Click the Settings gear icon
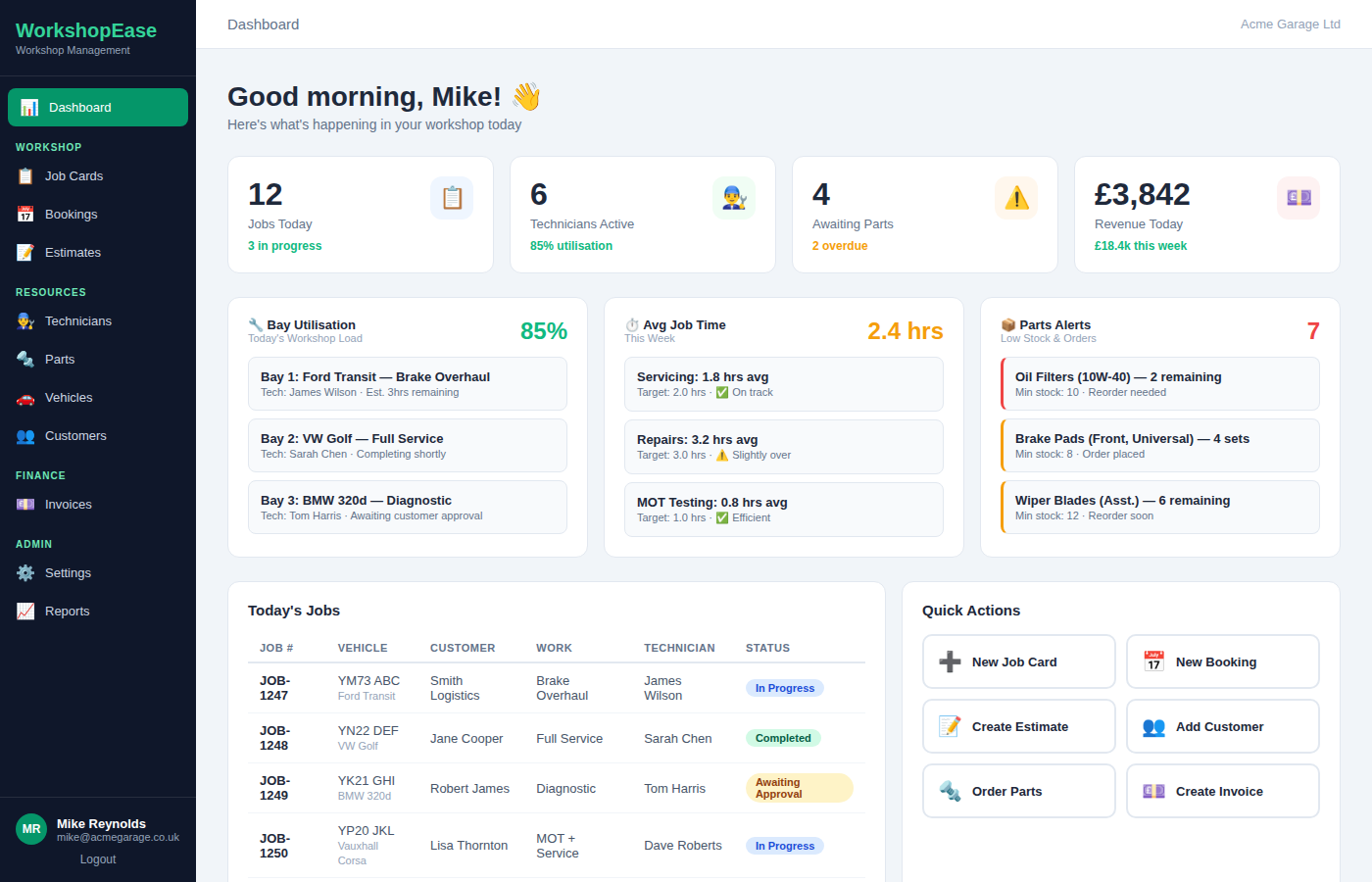This screenshot has height=882, width=1372. [x=26, y=572]
